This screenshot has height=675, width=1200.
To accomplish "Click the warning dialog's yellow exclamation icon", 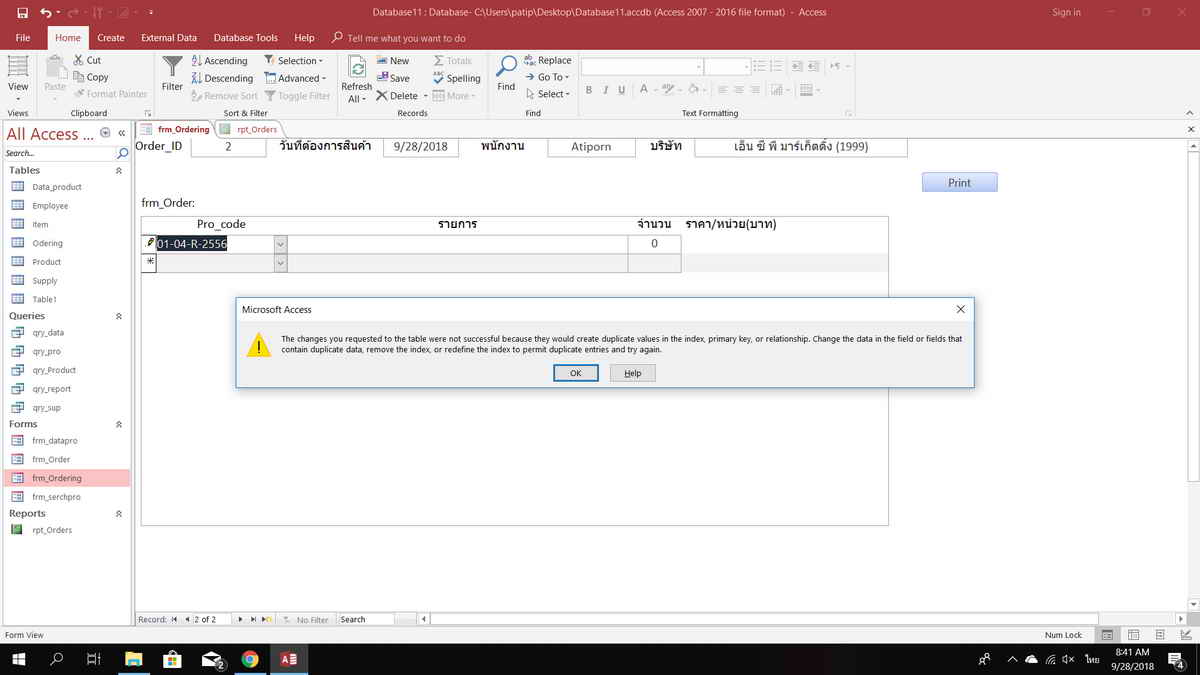I will tap(259, 346).
